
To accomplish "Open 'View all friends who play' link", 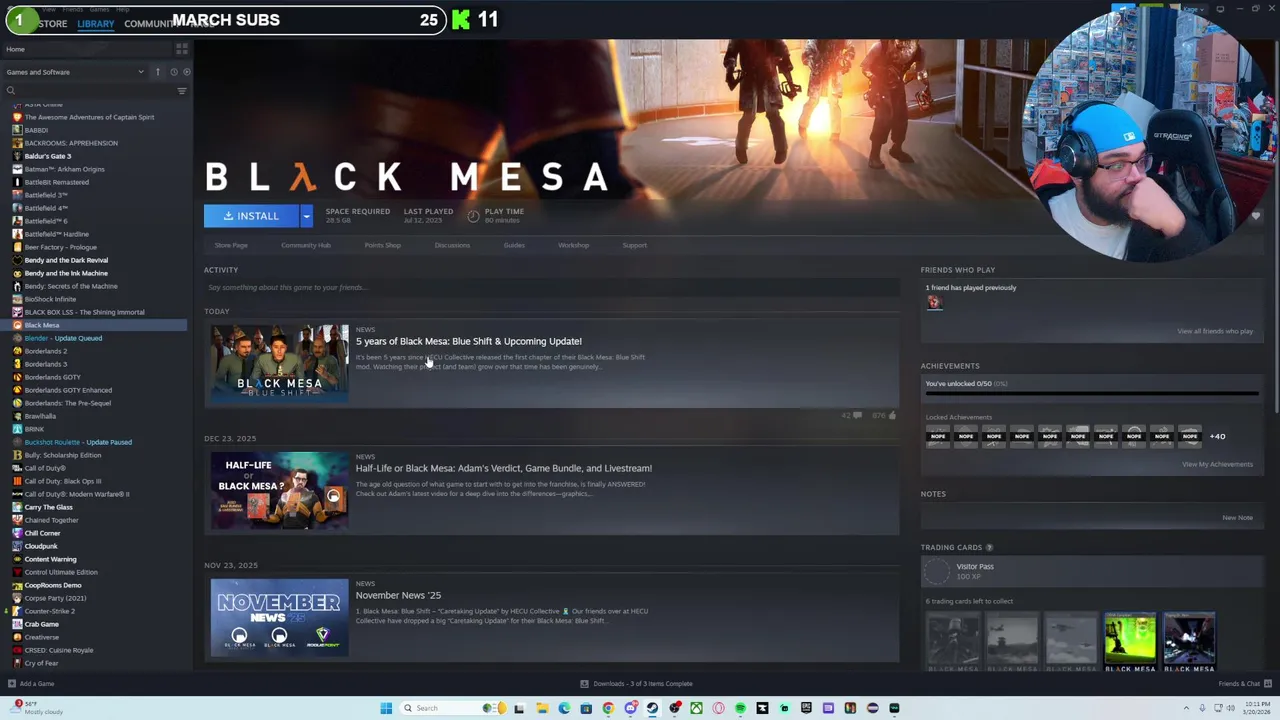I will point(1215,331).
